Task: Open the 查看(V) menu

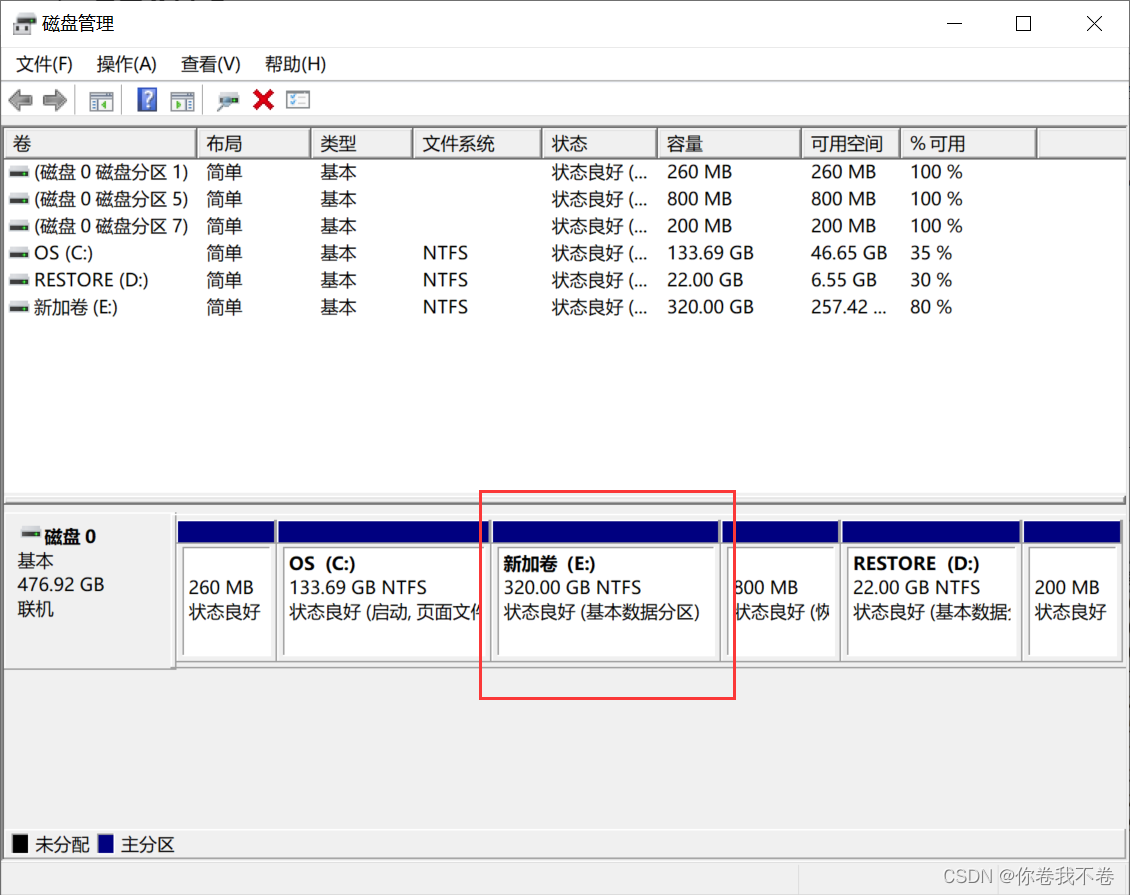Action: point(210,64)
